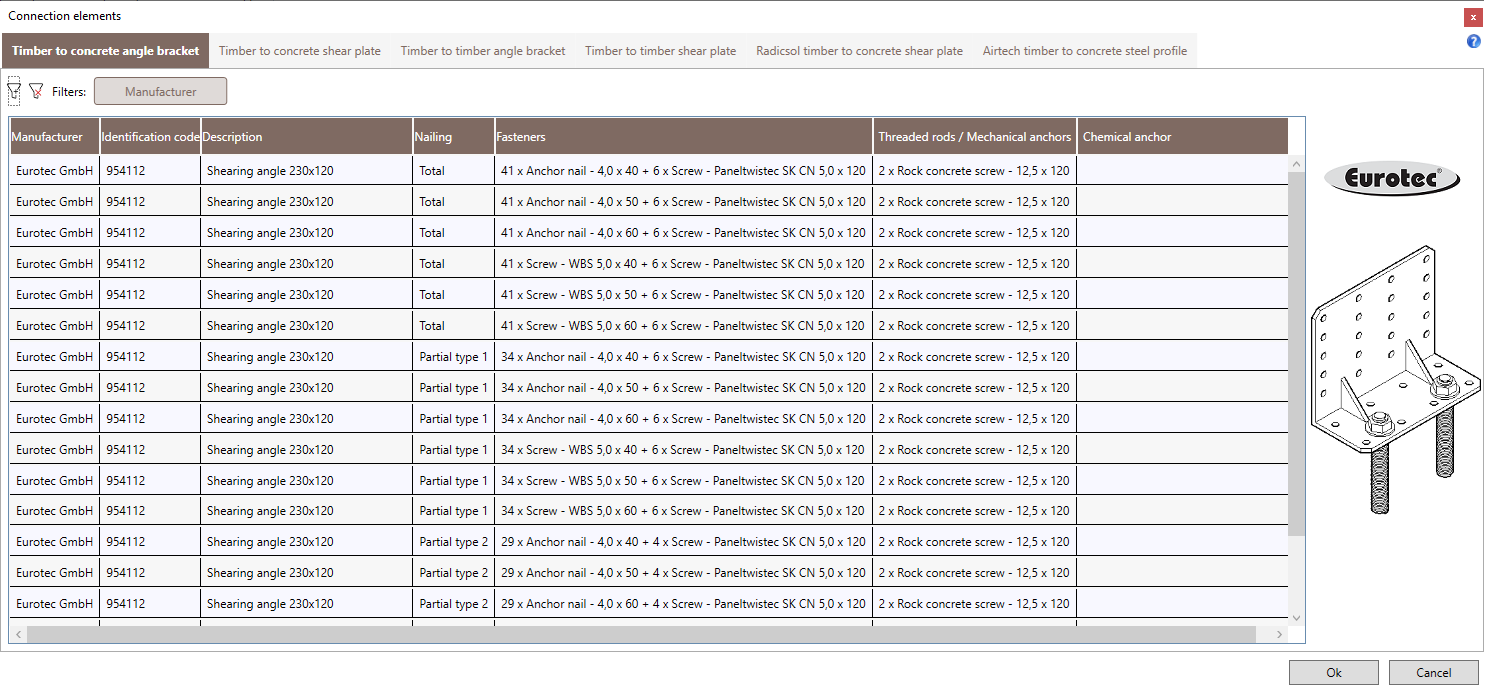Click the horizontal scrollbar thumb below the table

[641, 635]
